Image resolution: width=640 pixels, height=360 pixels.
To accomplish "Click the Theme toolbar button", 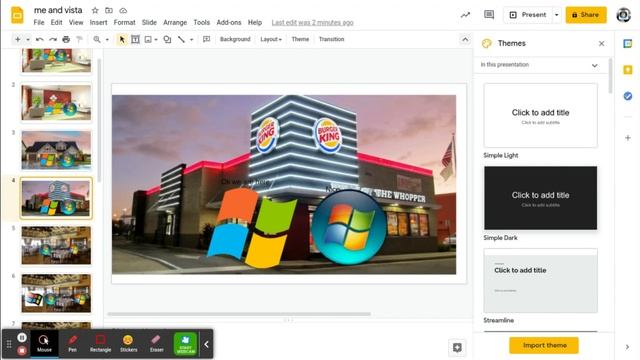I will tap(300, 39).
